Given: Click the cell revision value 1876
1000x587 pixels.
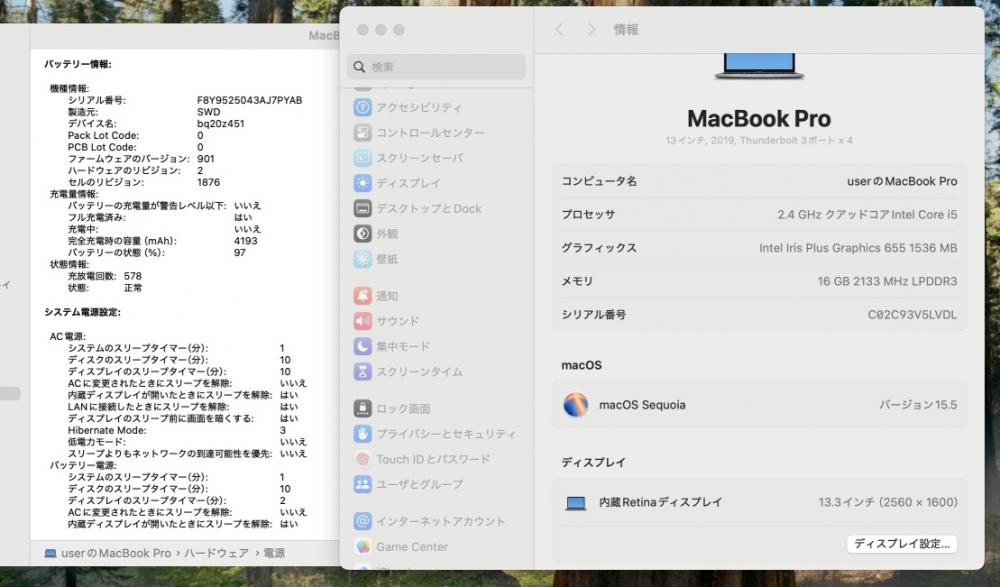Looking at the screenshot, I should point(209,182).
